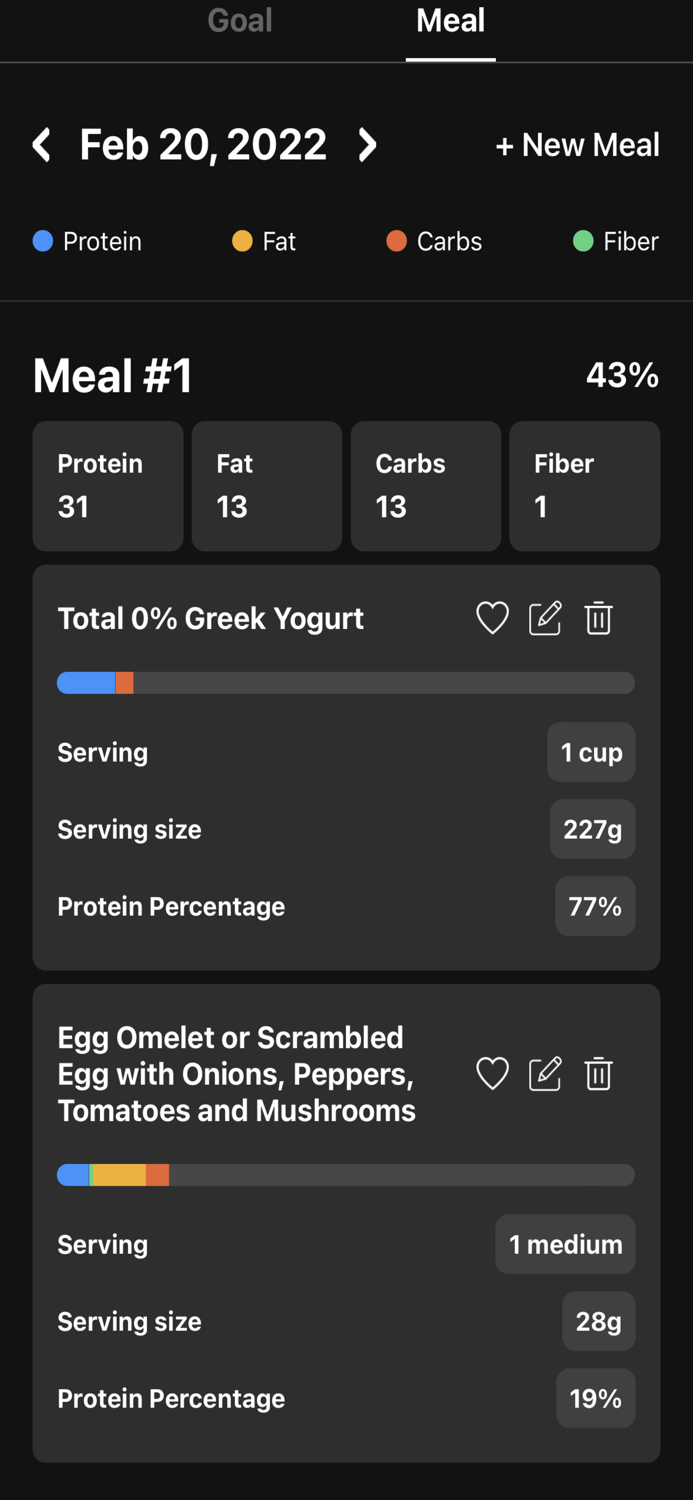The width and height of the screenshot is (693, 1500).
Task: Click the Fiber legend color dot
Action: [x=582, y=241]
